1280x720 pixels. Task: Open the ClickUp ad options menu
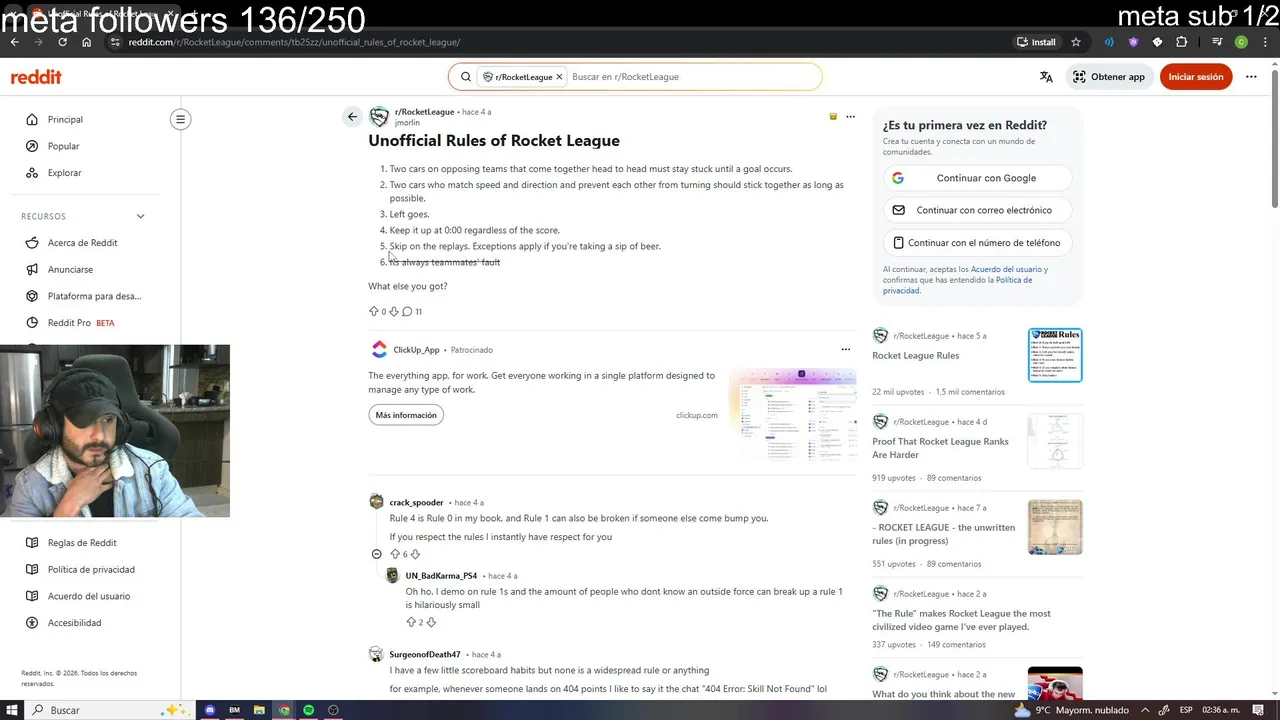point(846,350)
